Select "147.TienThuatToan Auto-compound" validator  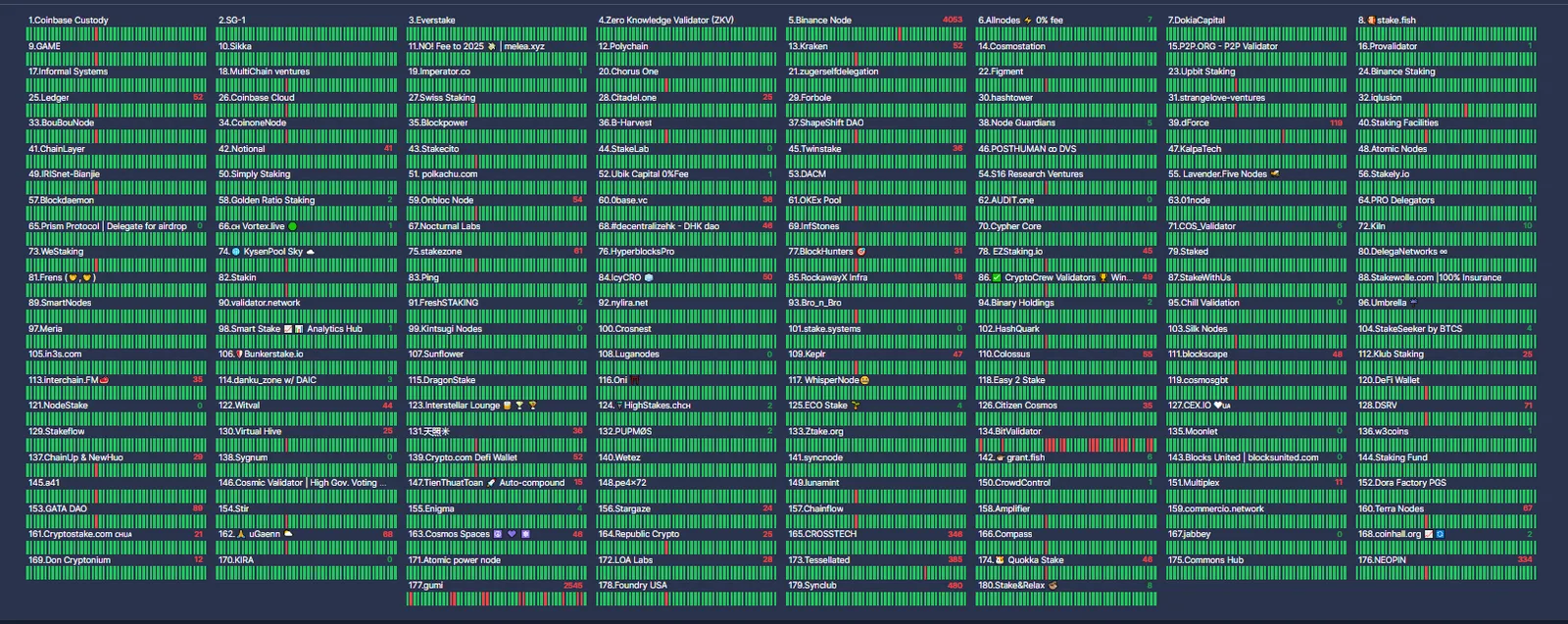487,483
